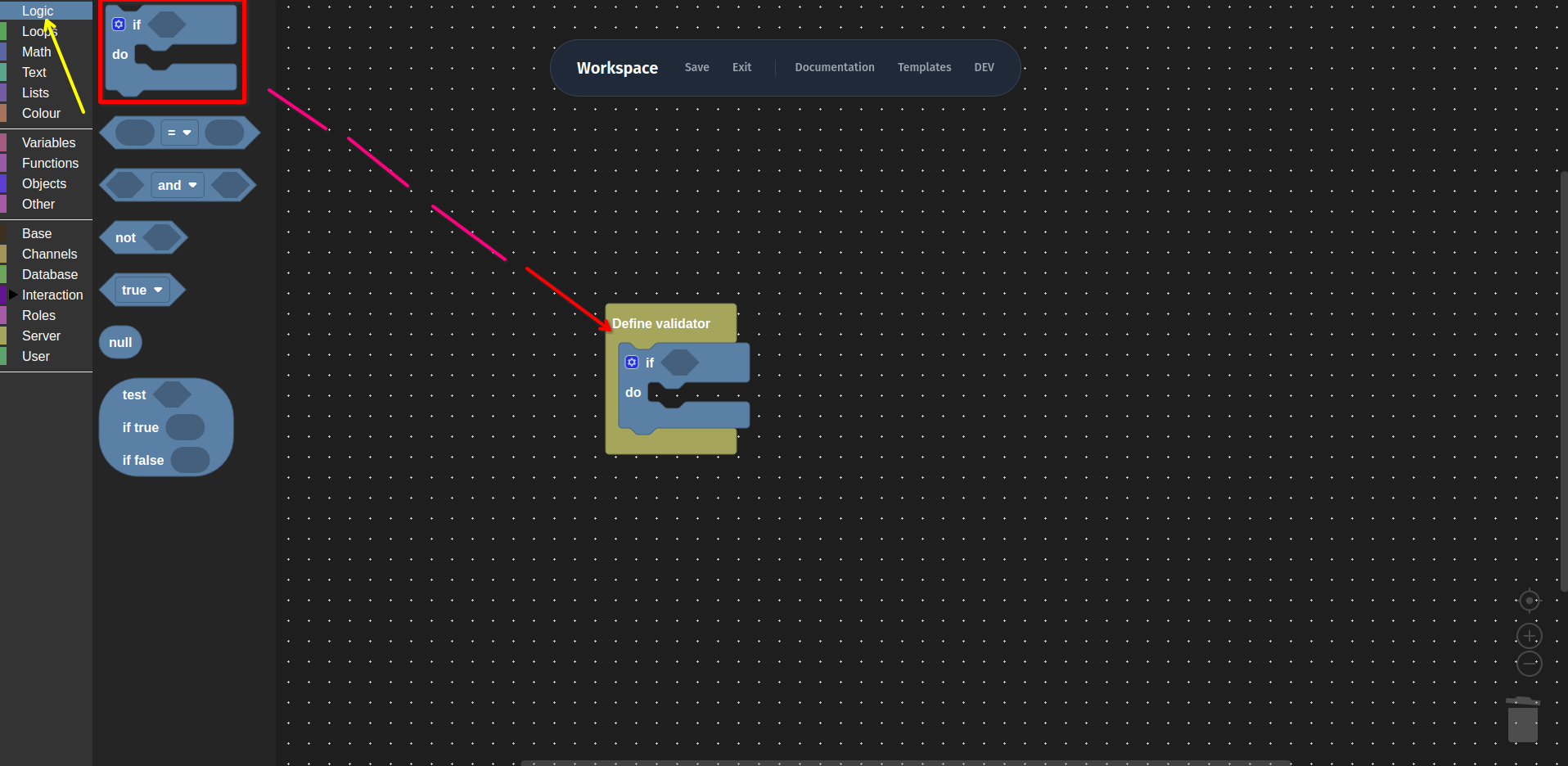Open the Documentation link

pyautogui.click(x=835, y=67)
